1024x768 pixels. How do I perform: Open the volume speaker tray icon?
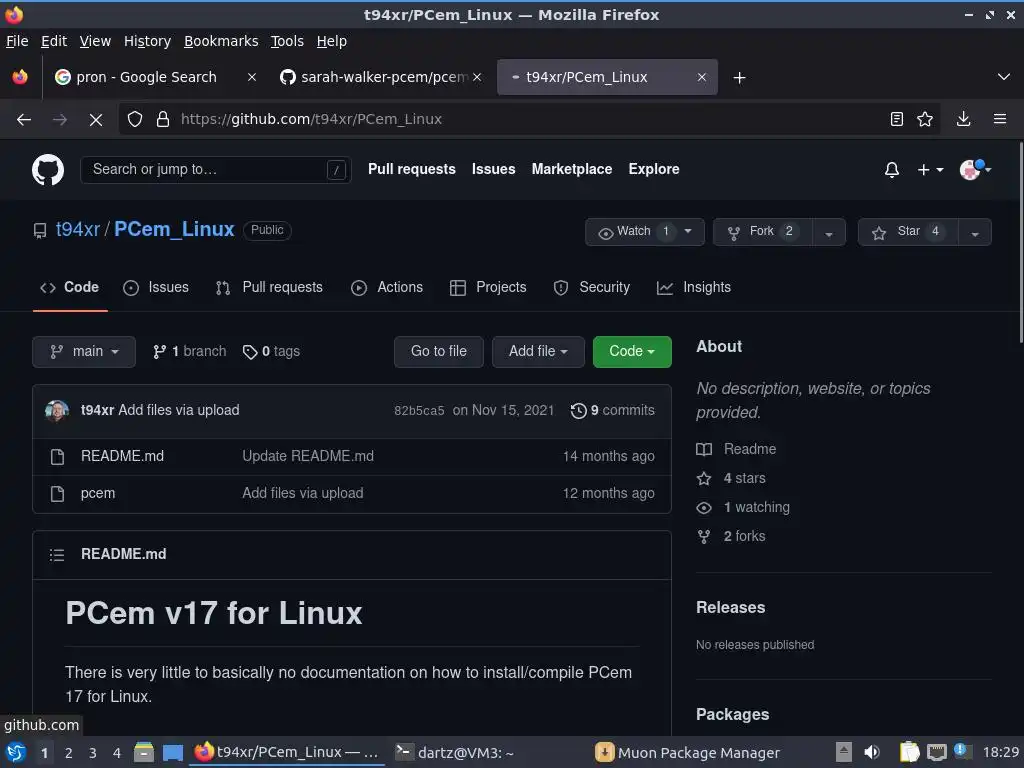872,752
